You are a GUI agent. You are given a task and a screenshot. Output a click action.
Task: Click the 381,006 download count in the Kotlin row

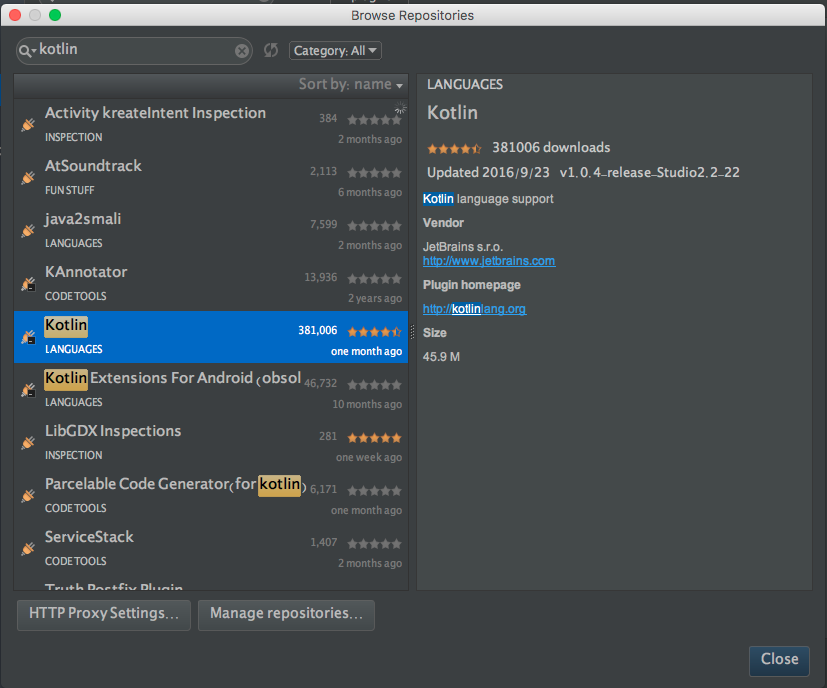(x=318, y=330)
